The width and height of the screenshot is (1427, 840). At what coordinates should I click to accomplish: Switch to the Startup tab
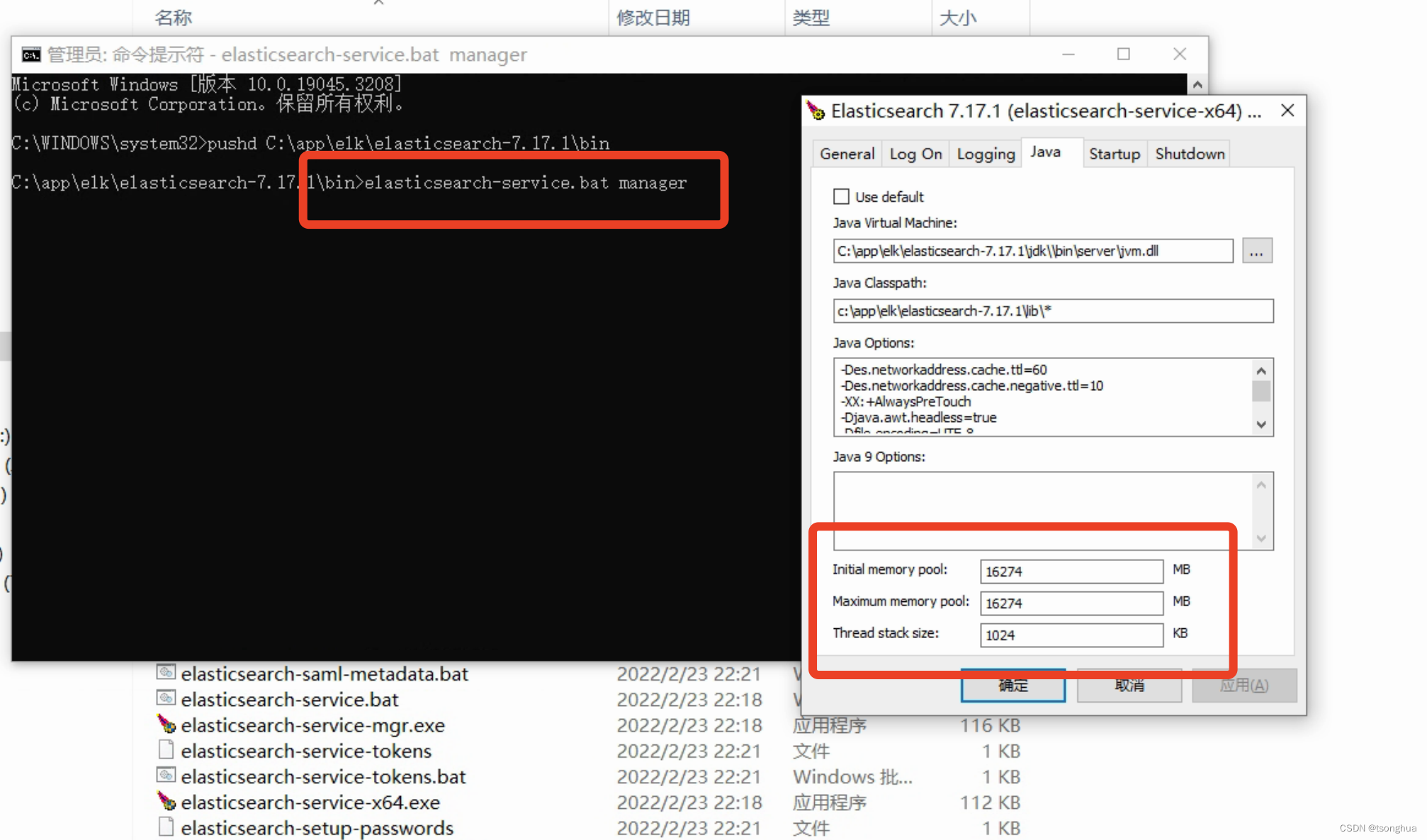click(x=1114, y=154)
